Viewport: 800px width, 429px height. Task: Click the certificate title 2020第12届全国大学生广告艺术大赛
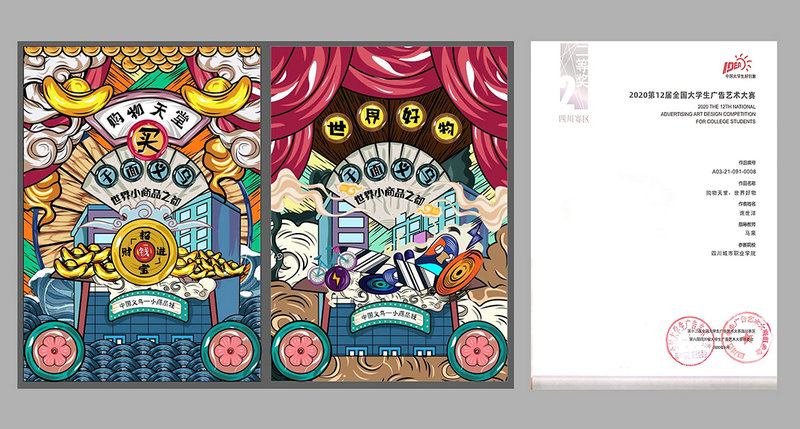(692, 95)
